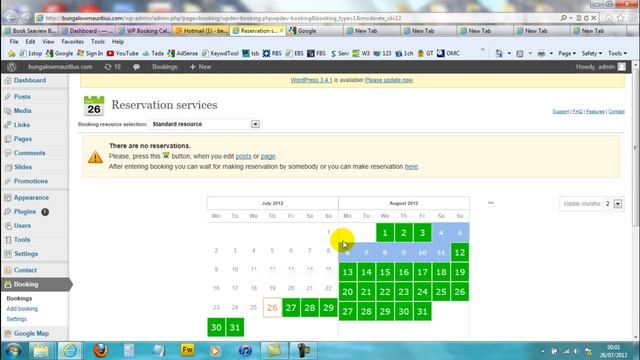The width and height of the screenshot is (640, 360).
Task: Click the WordPress logo in admin bar
Action: tap(11, 67)
